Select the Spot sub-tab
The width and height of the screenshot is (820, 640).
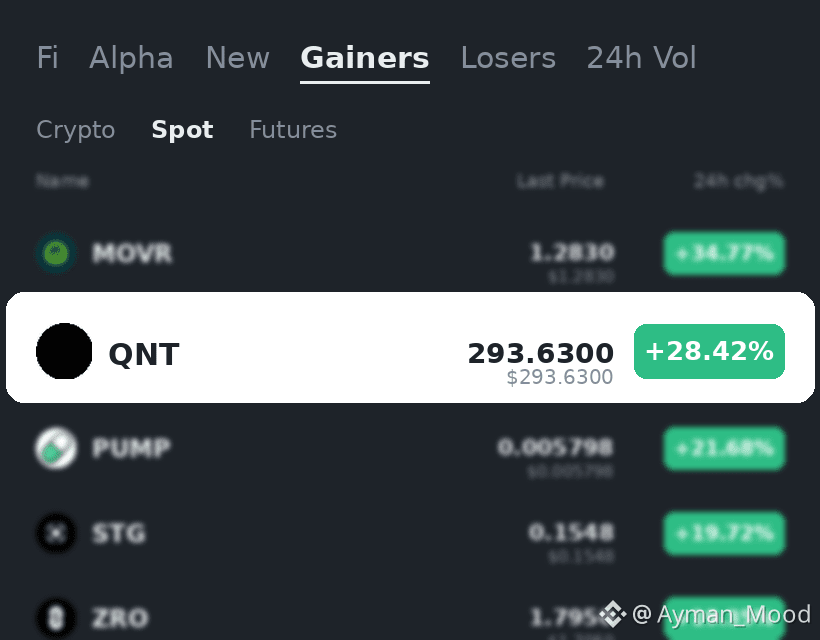tap(182, 130)
